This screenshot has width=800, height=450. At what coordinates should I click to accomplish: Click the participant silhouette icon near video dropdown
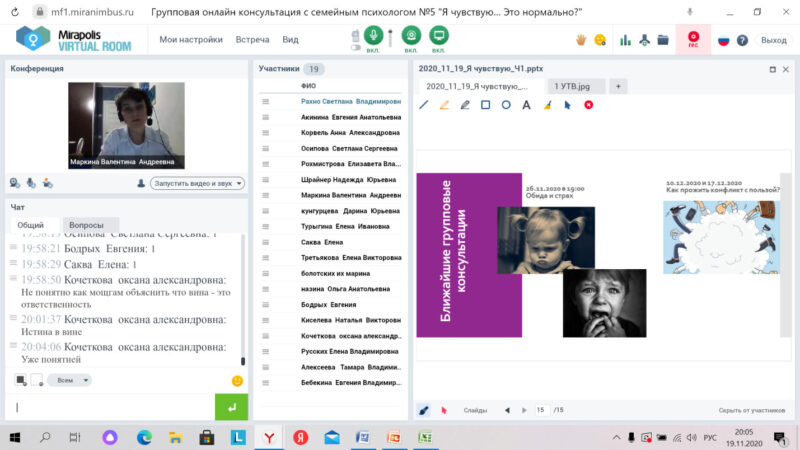click(141, 183)
